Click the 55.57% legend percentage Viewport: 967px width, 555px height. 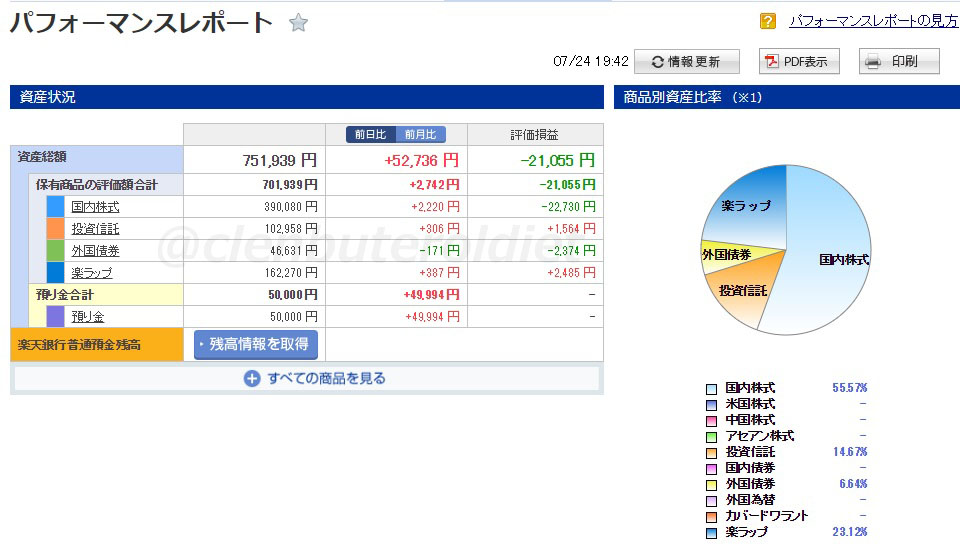tap(849, 388)
